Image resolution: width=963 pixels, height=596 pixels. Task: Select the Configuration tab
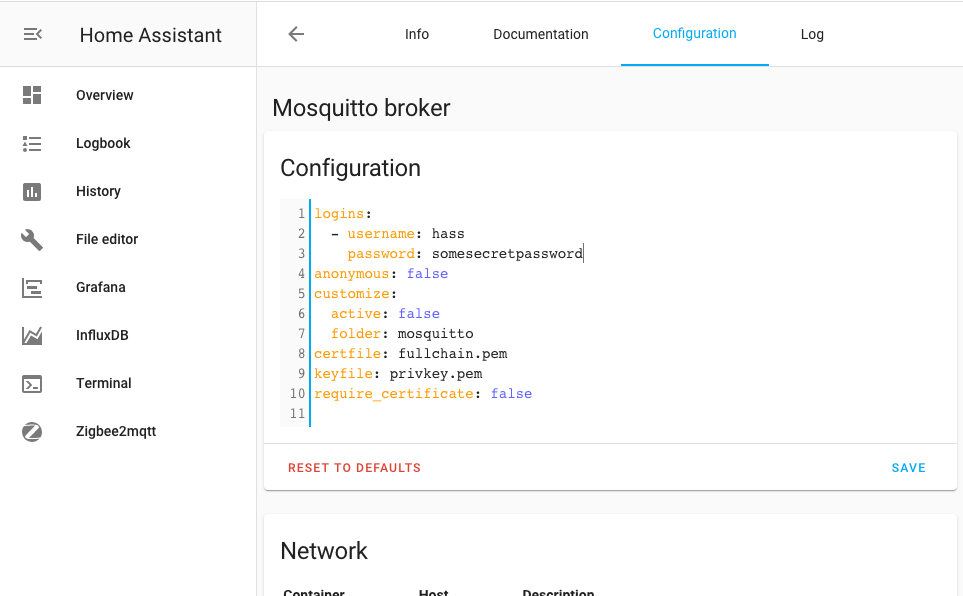[695, 34]
